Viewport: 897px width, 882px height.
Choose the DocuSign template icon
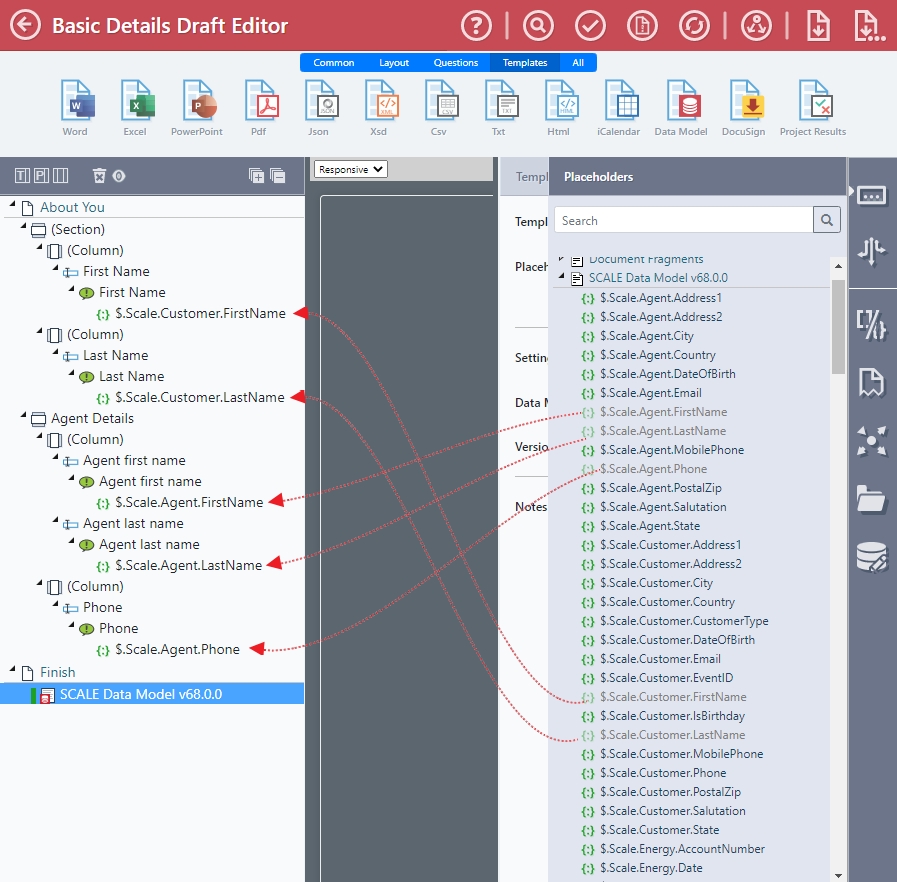point(743,108)
